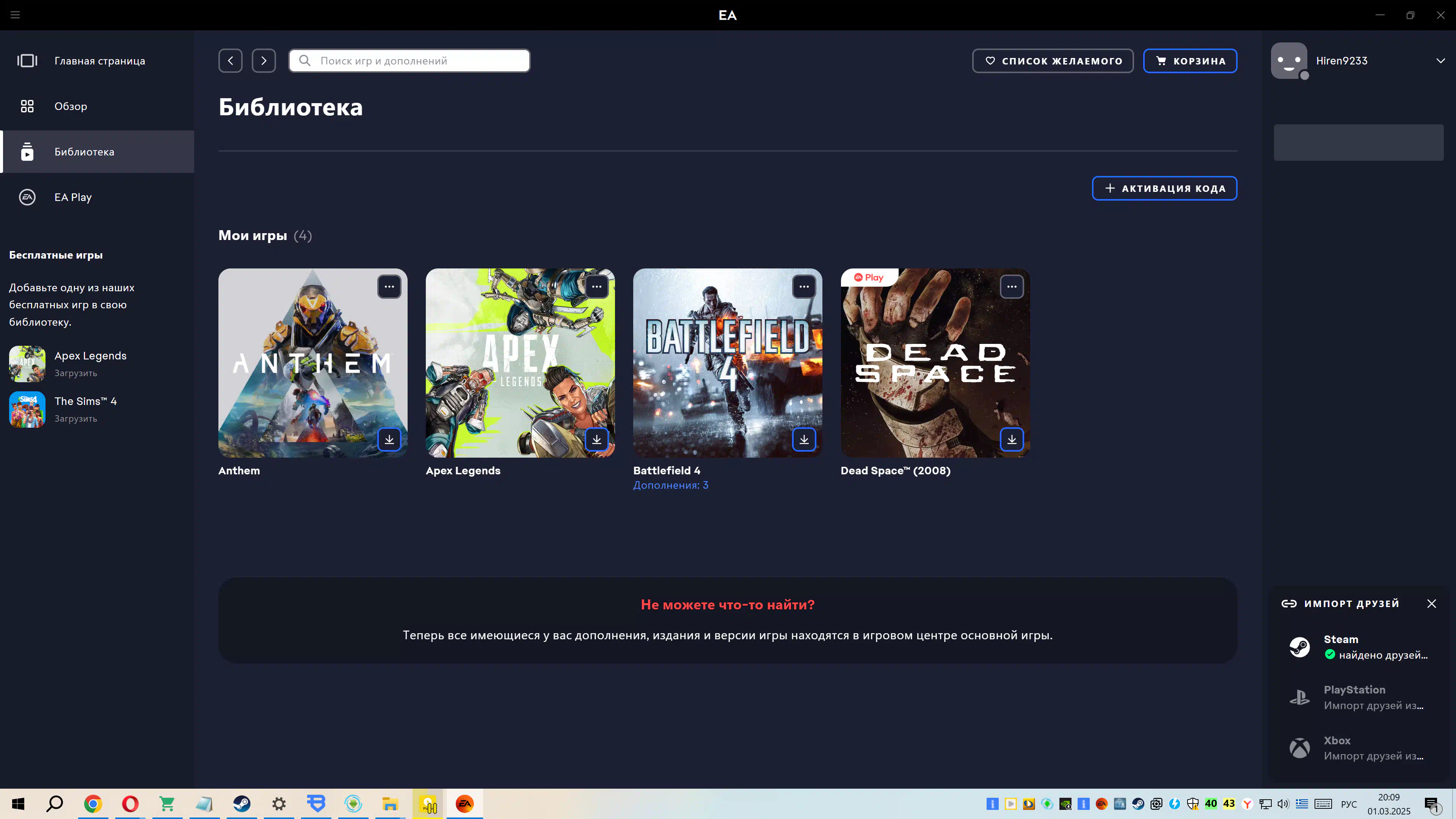Open the Anthem game cover
The height and width of the screenshot is (819, 1456).
click(x=312, y=363)
